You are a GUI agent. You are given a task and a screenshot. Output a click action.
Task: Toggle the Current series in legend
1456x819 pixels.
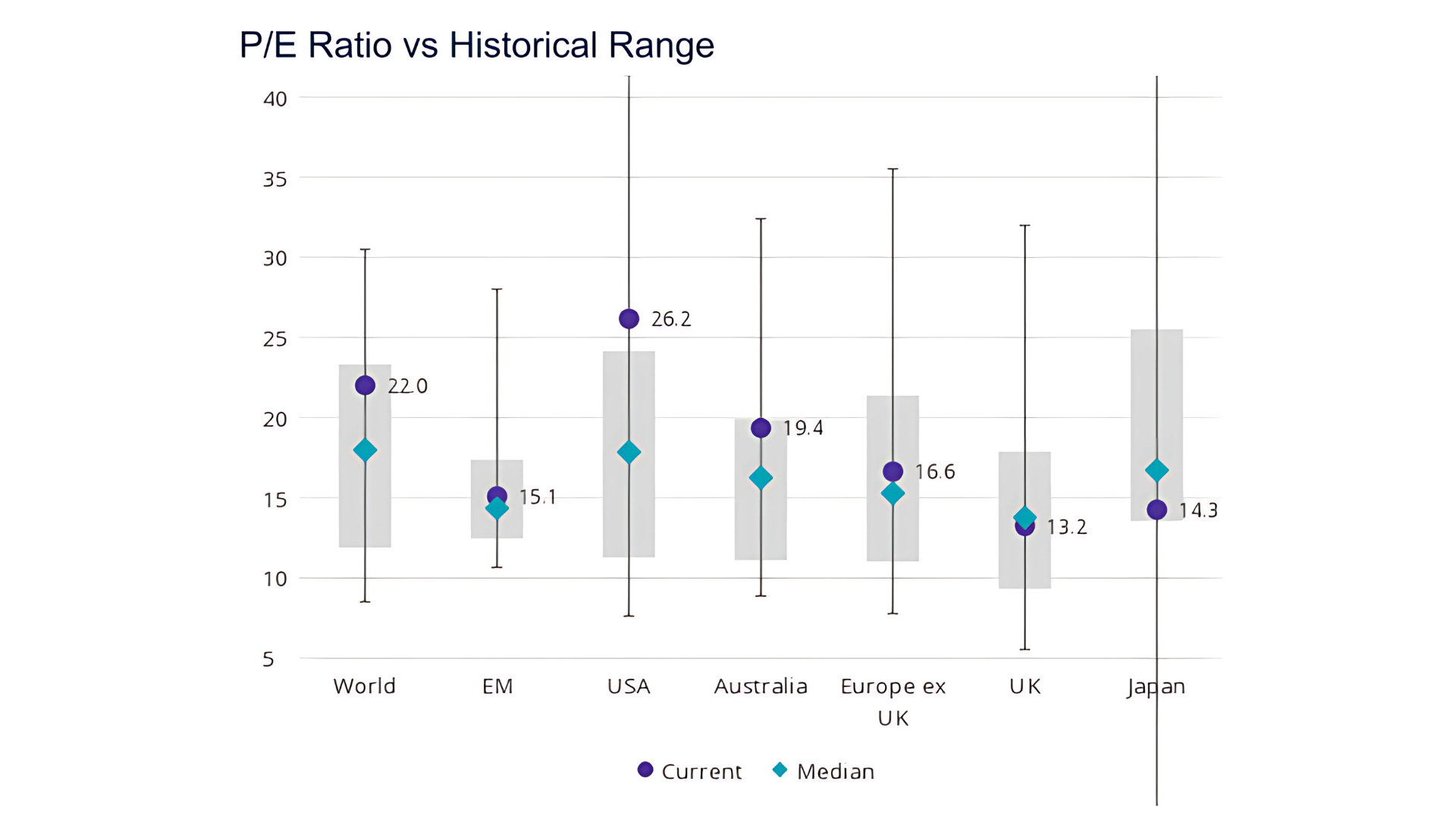(701, 771)
